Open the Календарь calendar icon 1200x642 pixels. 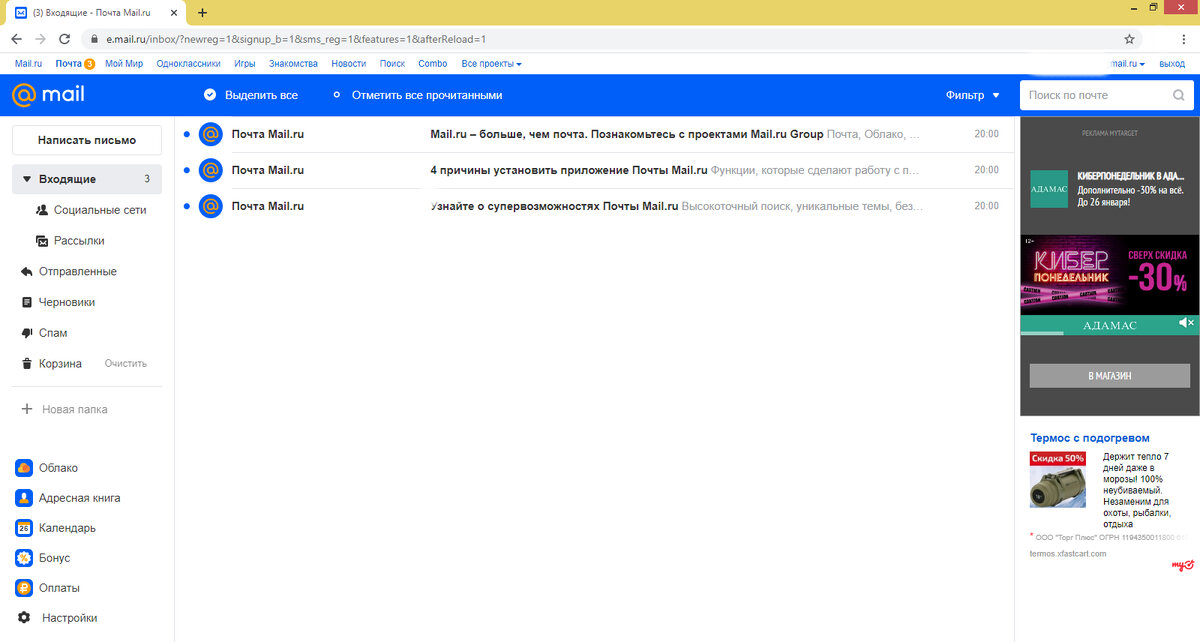pos(24,528)
